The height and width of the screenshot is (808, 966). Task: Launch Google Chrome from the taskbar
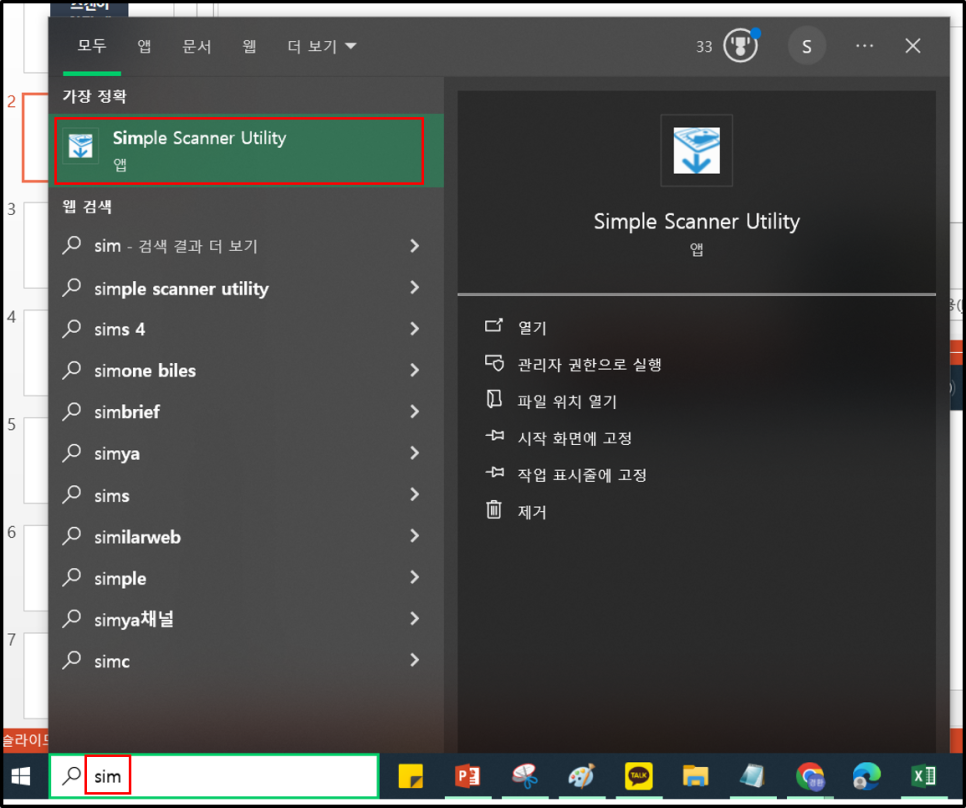pos(809,777)
